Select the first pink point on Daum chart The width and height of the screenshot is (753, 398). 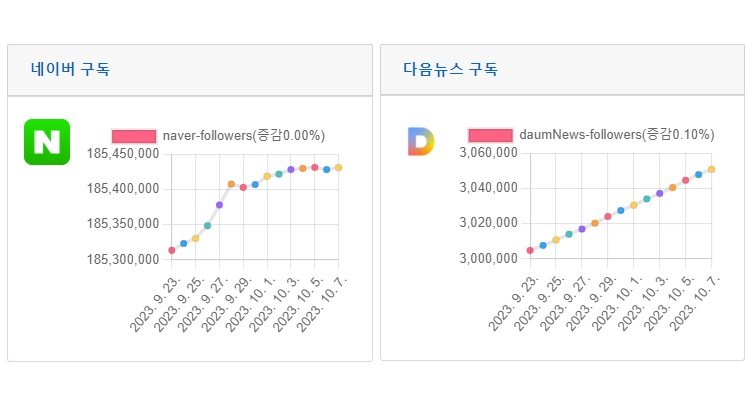[530, 251]
